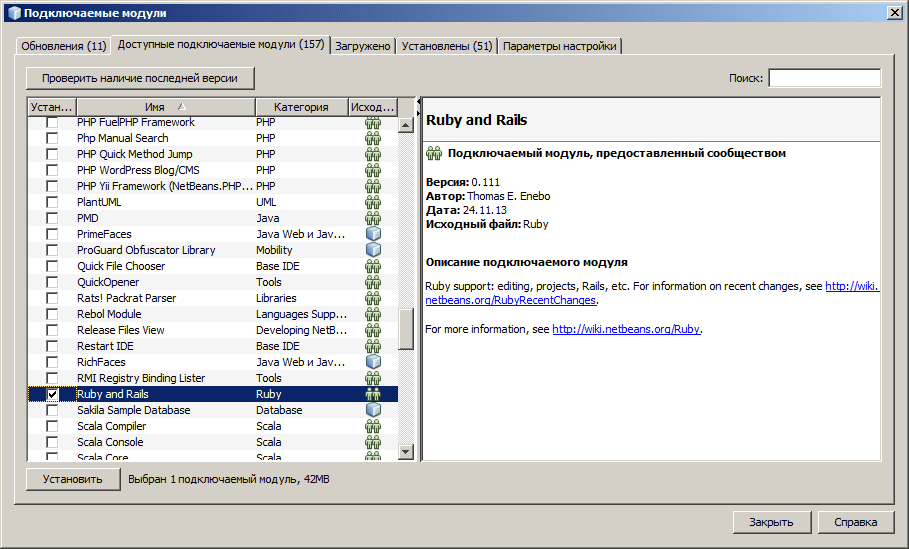Sort by the Исход... column header
This screenshot has width=909, height=549.
pos(373,107)
